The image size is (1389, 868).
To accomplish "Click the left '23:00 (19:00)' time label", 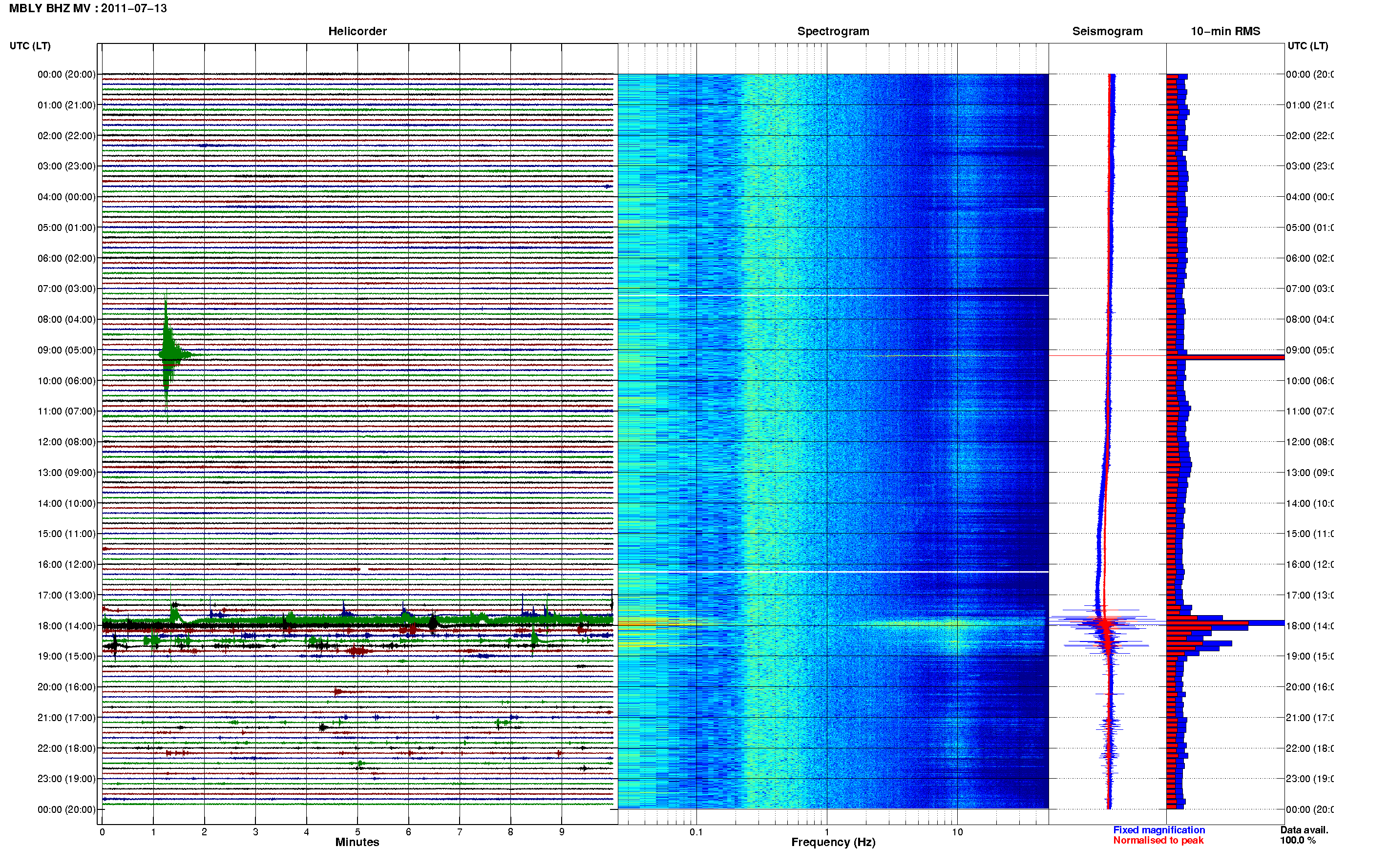I will click(66, 779).
